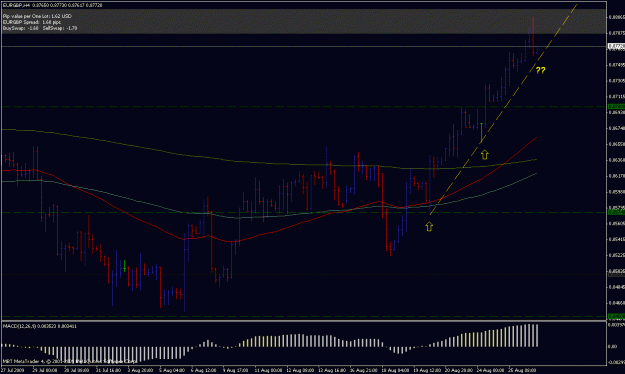Click the '0.00' MACD scale value
625x374 pixels.
[x=613, y=346]
